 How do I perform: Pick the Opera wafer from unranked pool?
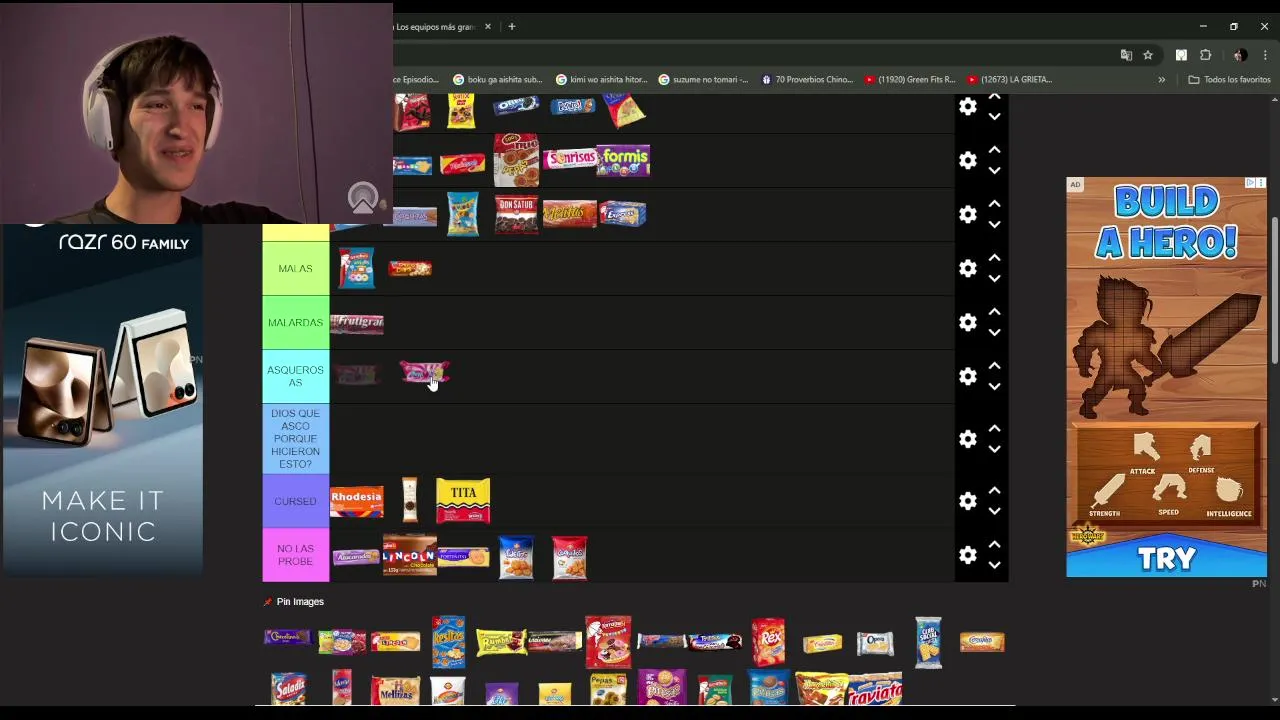875,642
